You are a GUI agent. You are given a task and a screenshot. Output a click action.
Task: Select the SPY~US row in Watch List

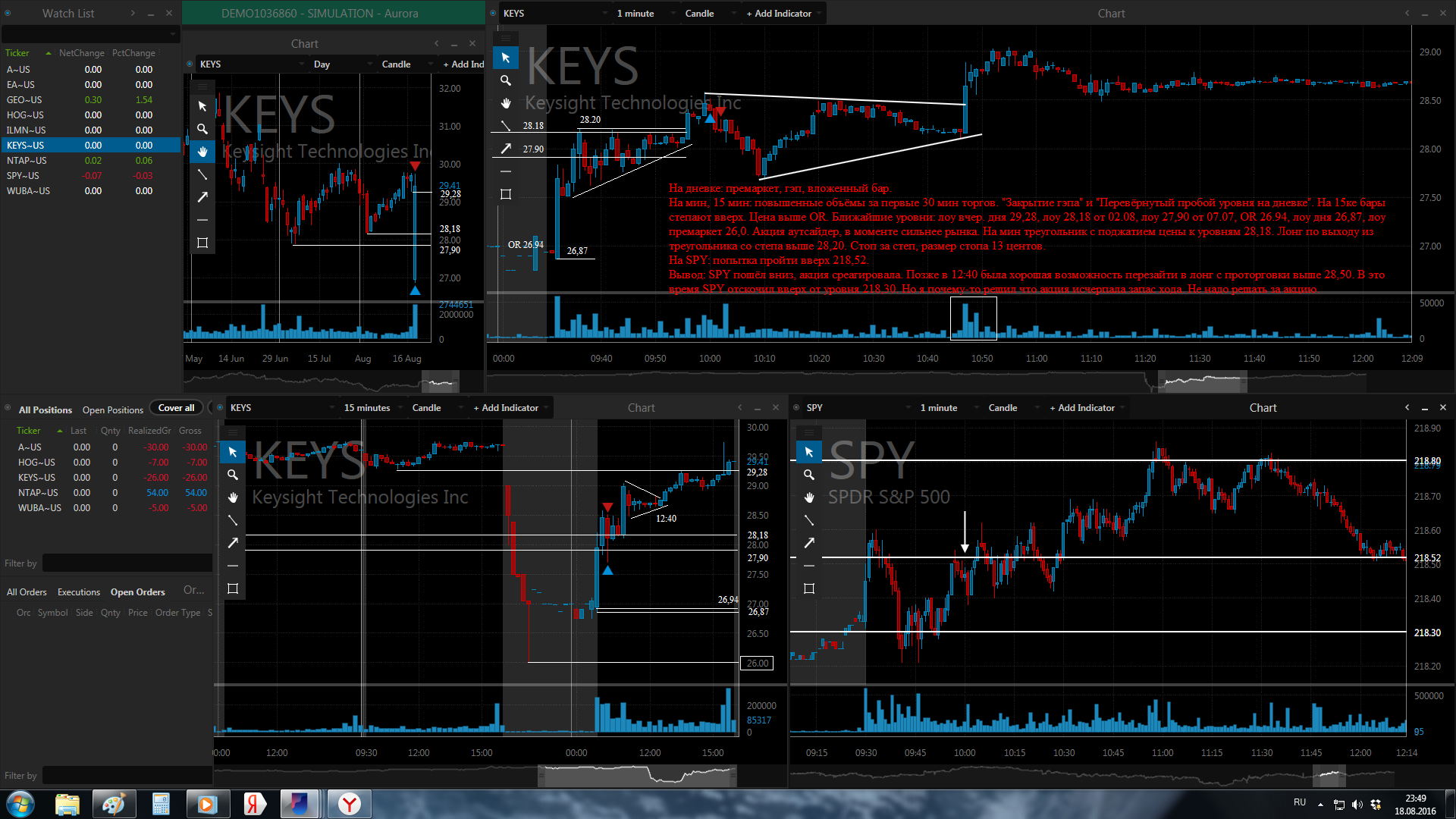(x=90, y=175)
